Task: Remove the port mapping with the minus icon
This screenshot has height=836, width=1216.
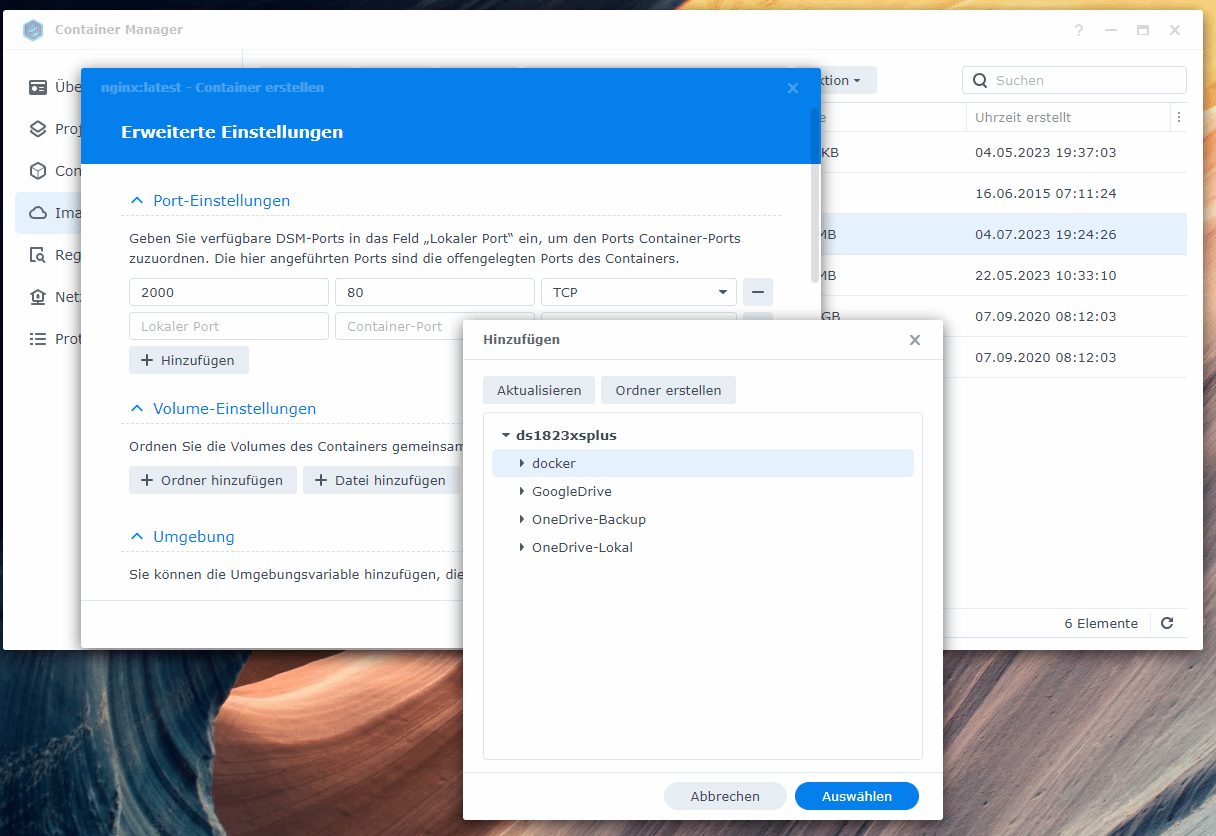Action: [757, 291]
